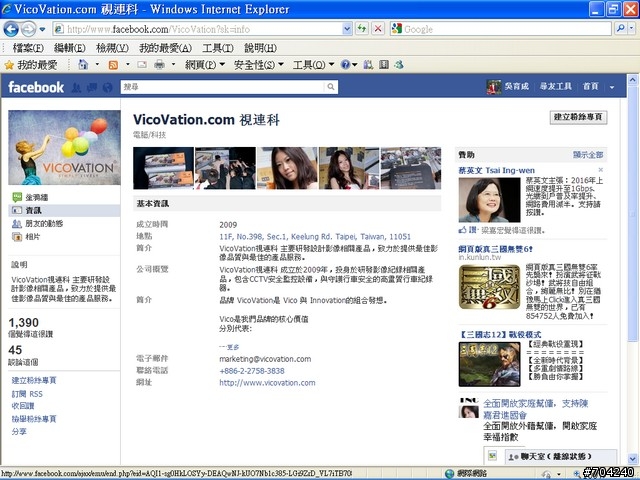Open the 我的最愛(A) menu
This screenshot has height=480, width=640.
click(x=165, y=48)
